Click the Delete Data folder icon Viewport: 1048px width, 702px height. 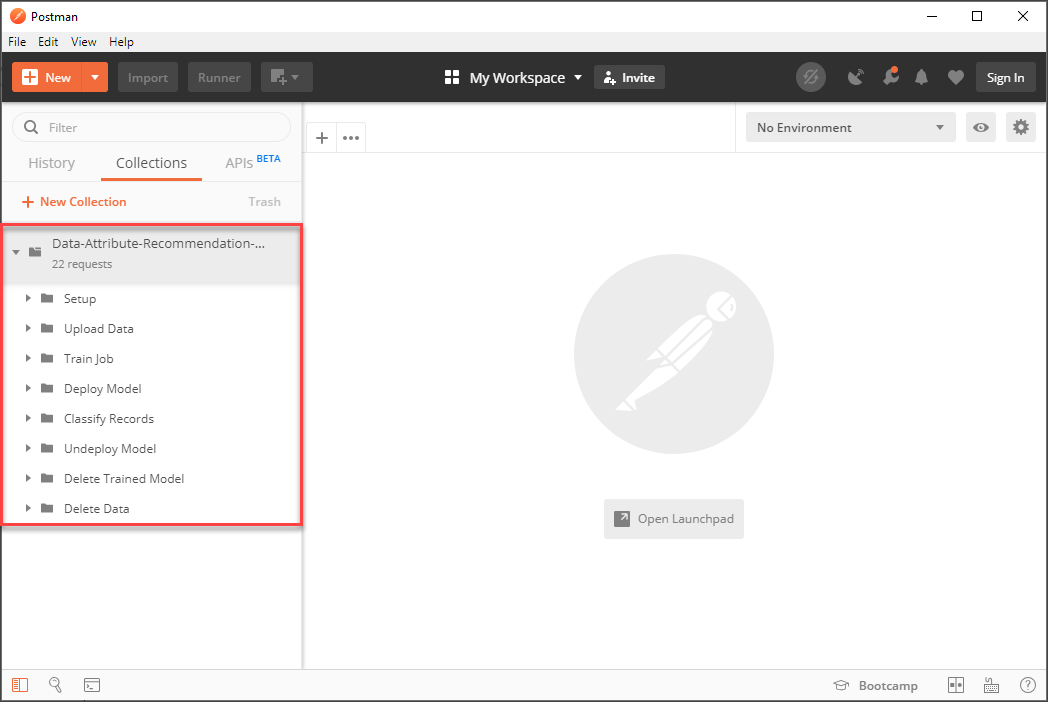[x=47, y=509]
